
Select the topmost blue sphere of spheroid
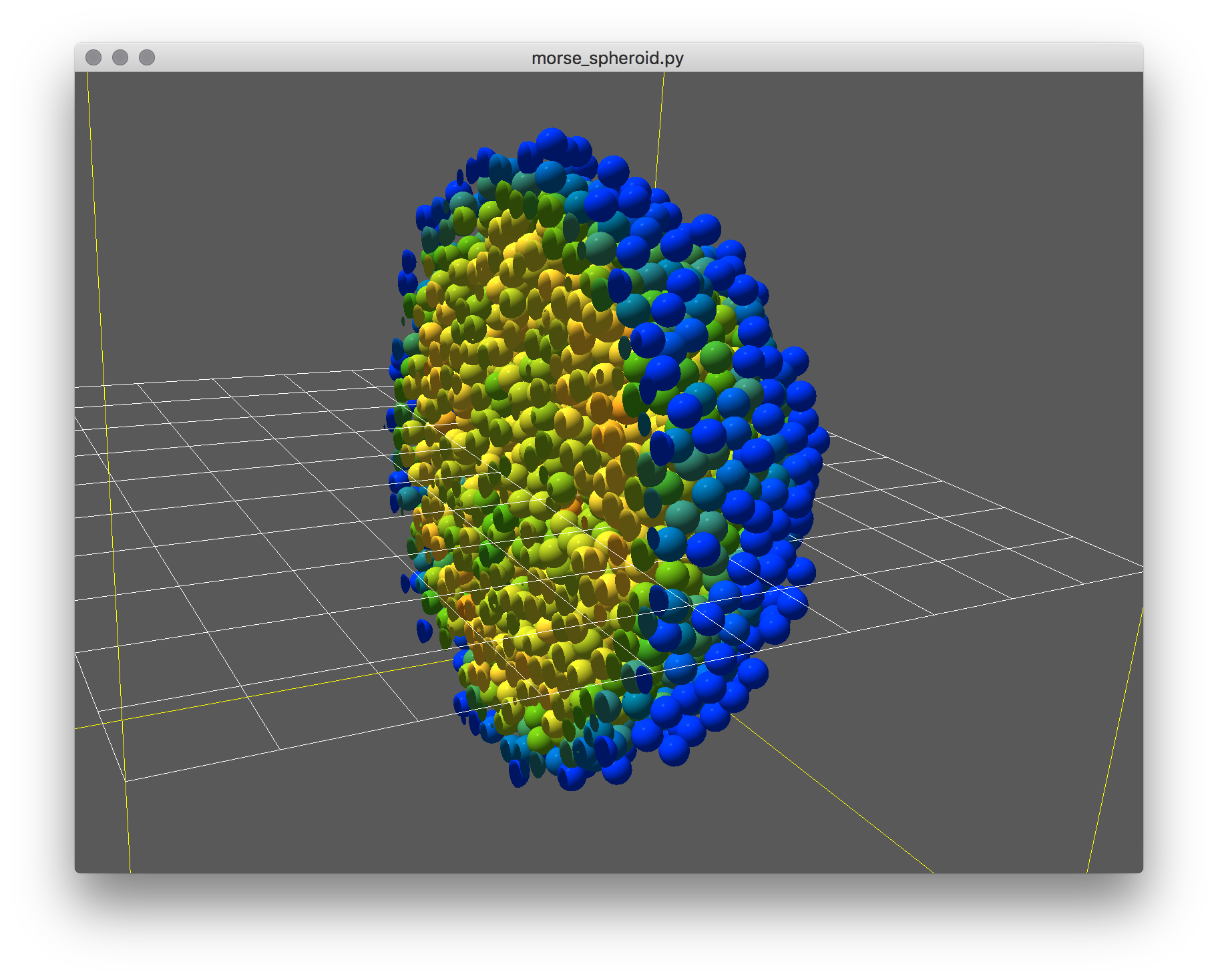tap(552, 142)
